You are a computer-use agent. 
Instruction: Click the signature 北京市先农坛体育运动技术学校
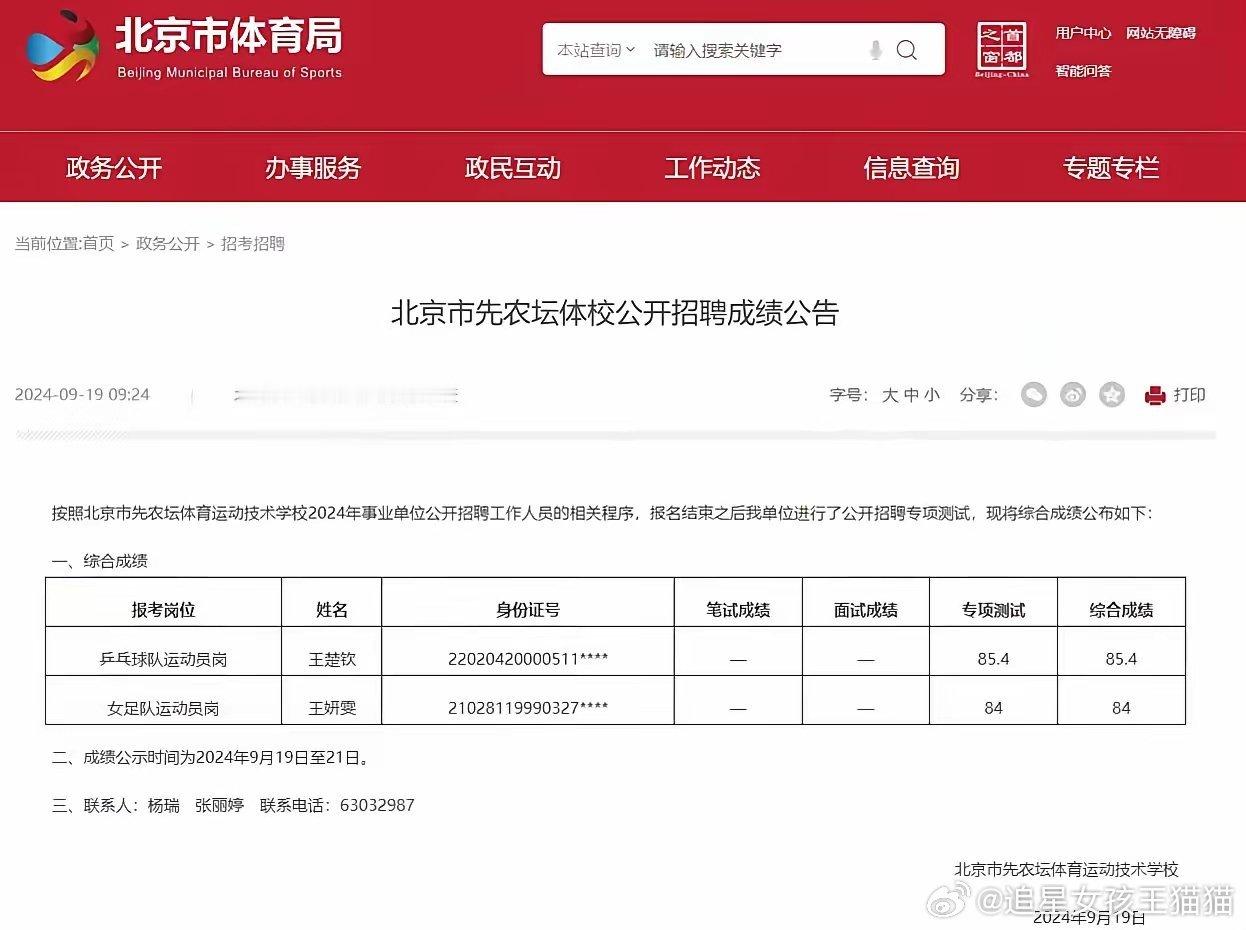coord(1066,870)
